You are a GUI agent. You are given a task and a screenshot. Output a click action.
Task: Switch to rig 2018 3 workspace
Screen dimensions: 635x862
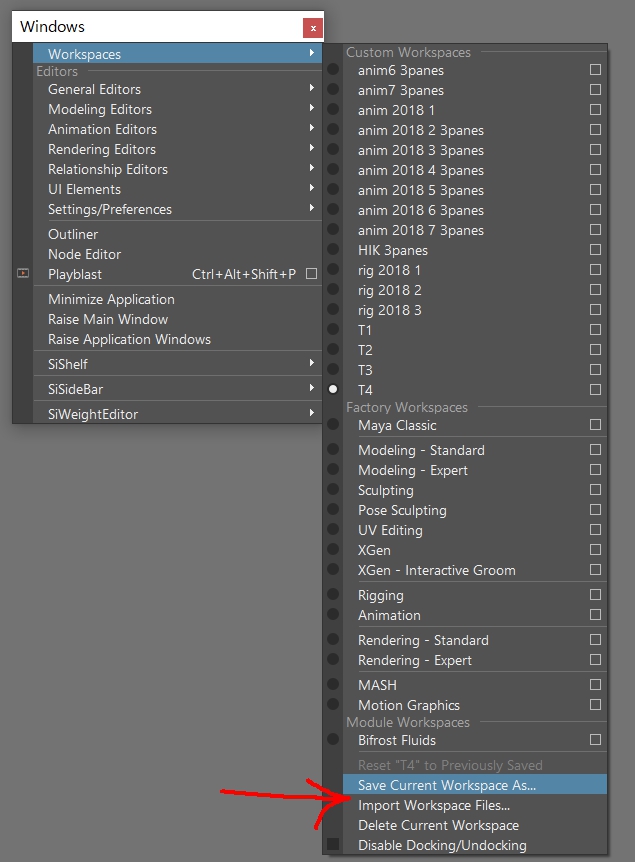(x=389, y=311)
